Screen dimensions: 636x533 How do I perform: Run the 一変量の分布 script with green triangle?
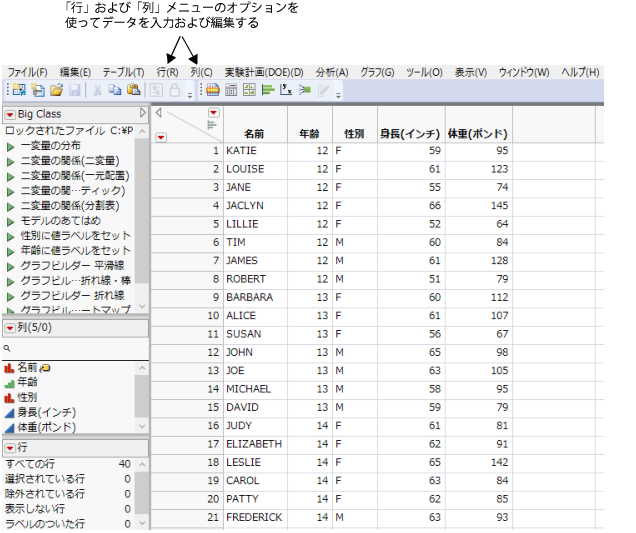pyautogui.click(x=11, y=146)
